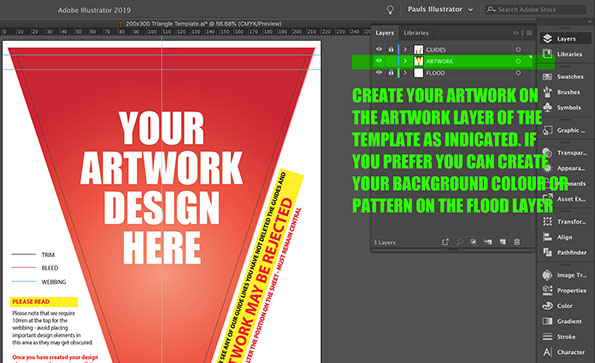Unlock the GUIDES layer
Screen dimensions: 595x363
[x=391, y=49]
